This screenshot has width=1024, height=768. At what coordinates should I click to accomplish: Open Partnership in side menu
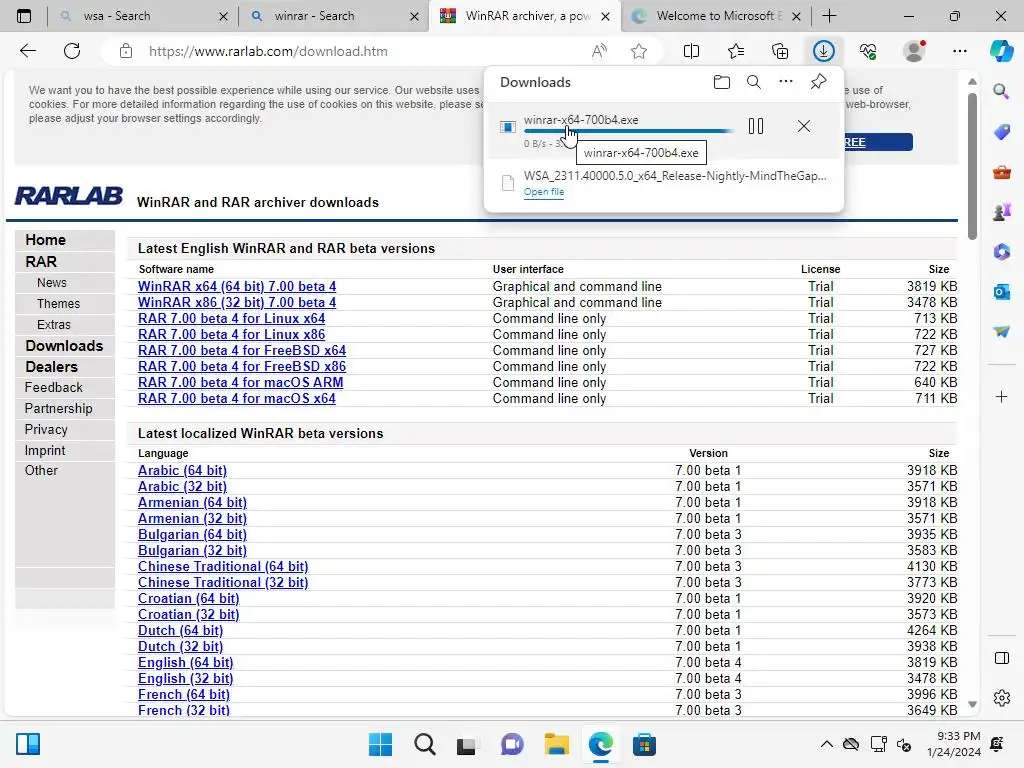pyautogui.click(x=58, y=408)
